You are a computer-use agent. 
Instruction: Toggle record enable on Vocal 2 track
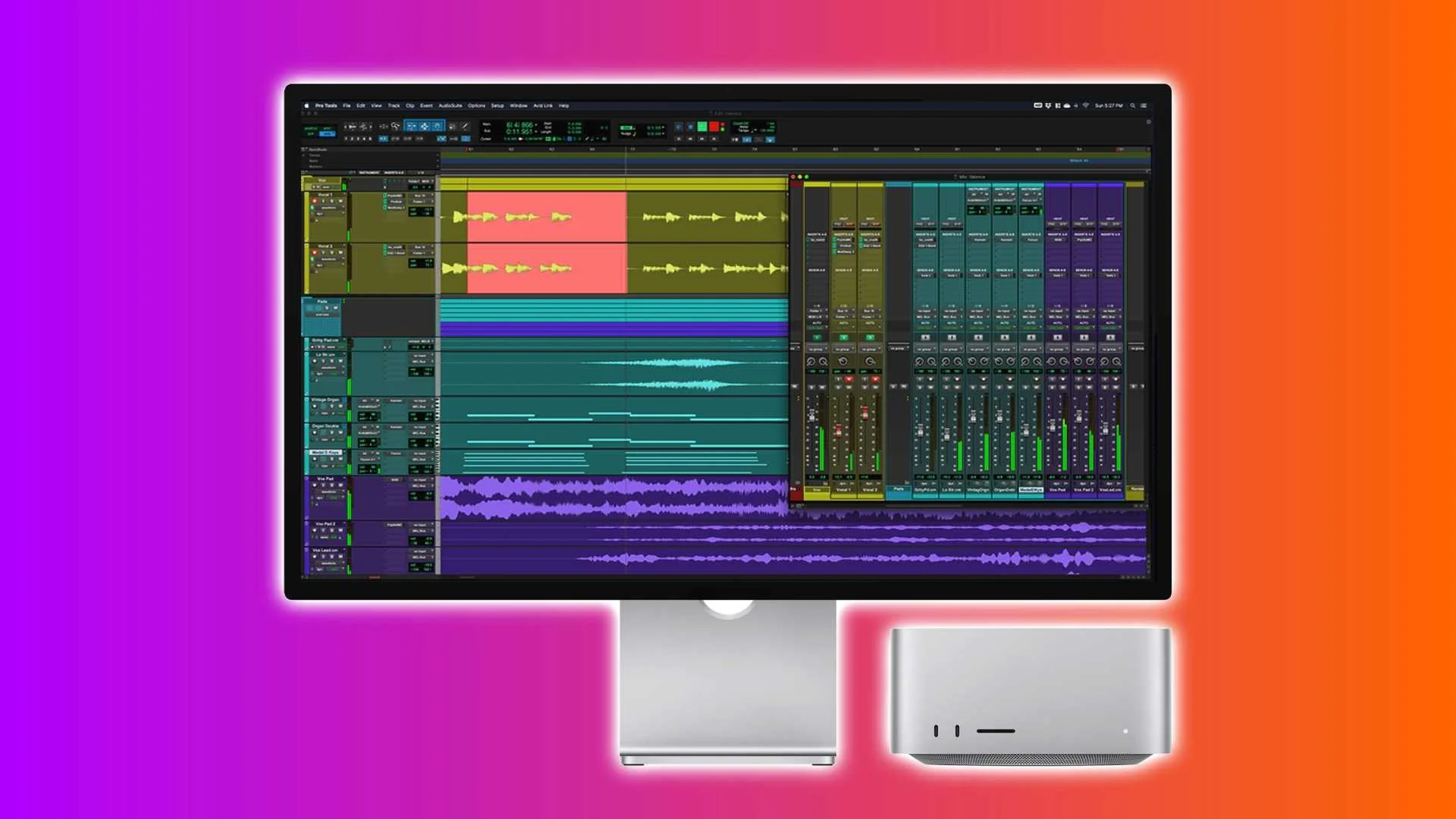315,253
